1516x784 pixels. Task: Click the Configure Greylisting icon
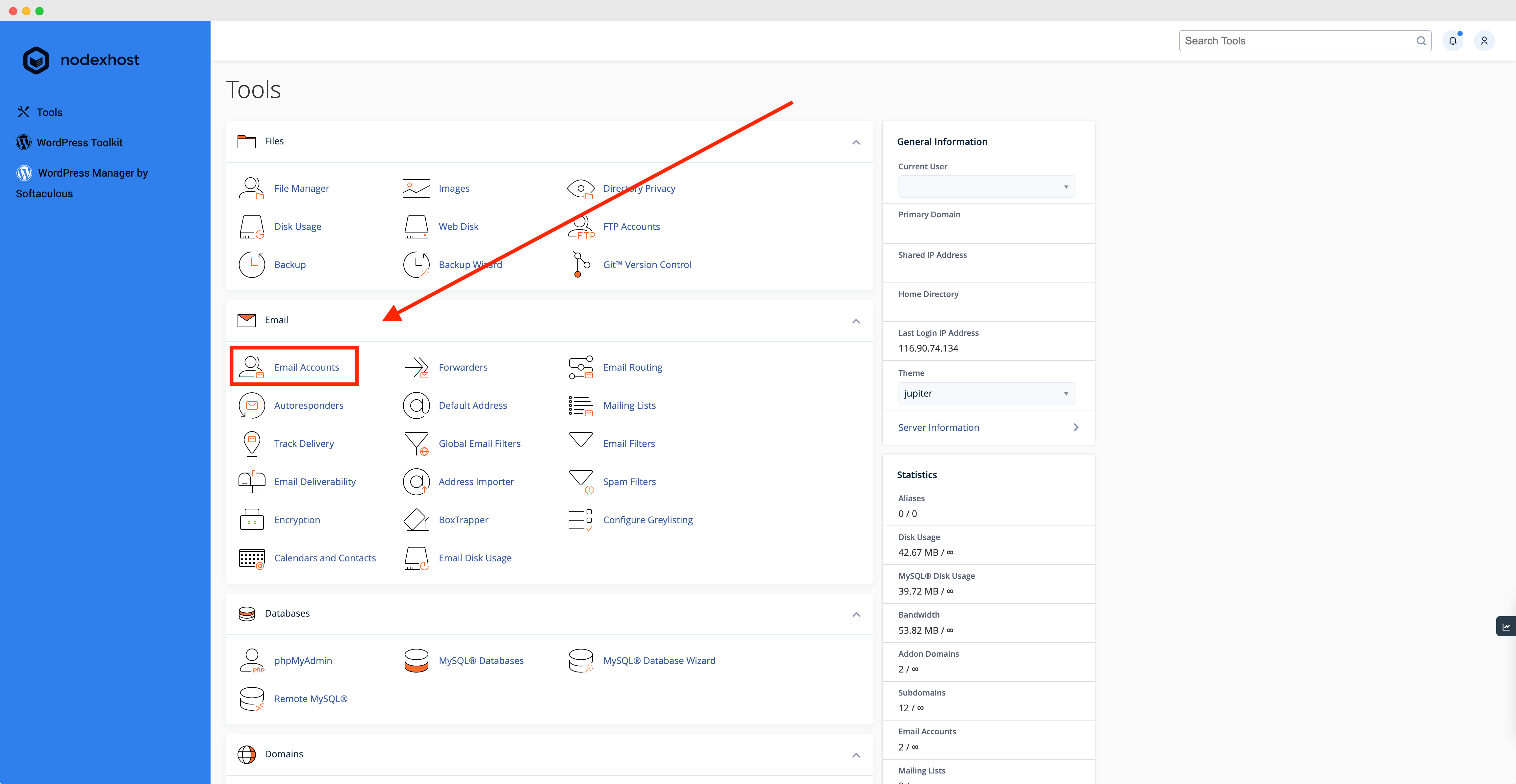pyautogui.click(x=581, y=520)
